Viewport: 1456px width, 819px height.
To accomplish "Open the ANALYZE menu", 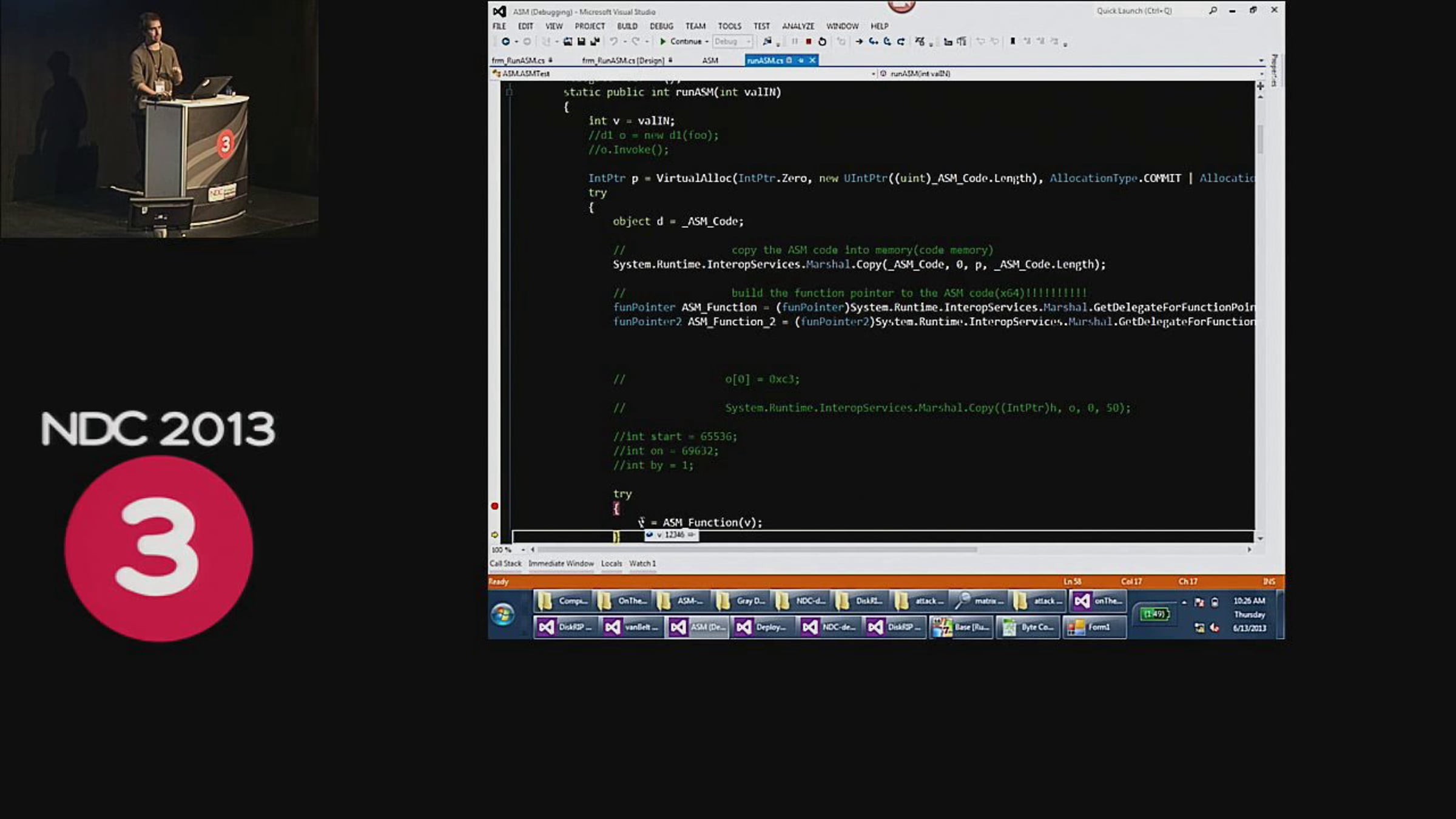I will pos(798,26).
